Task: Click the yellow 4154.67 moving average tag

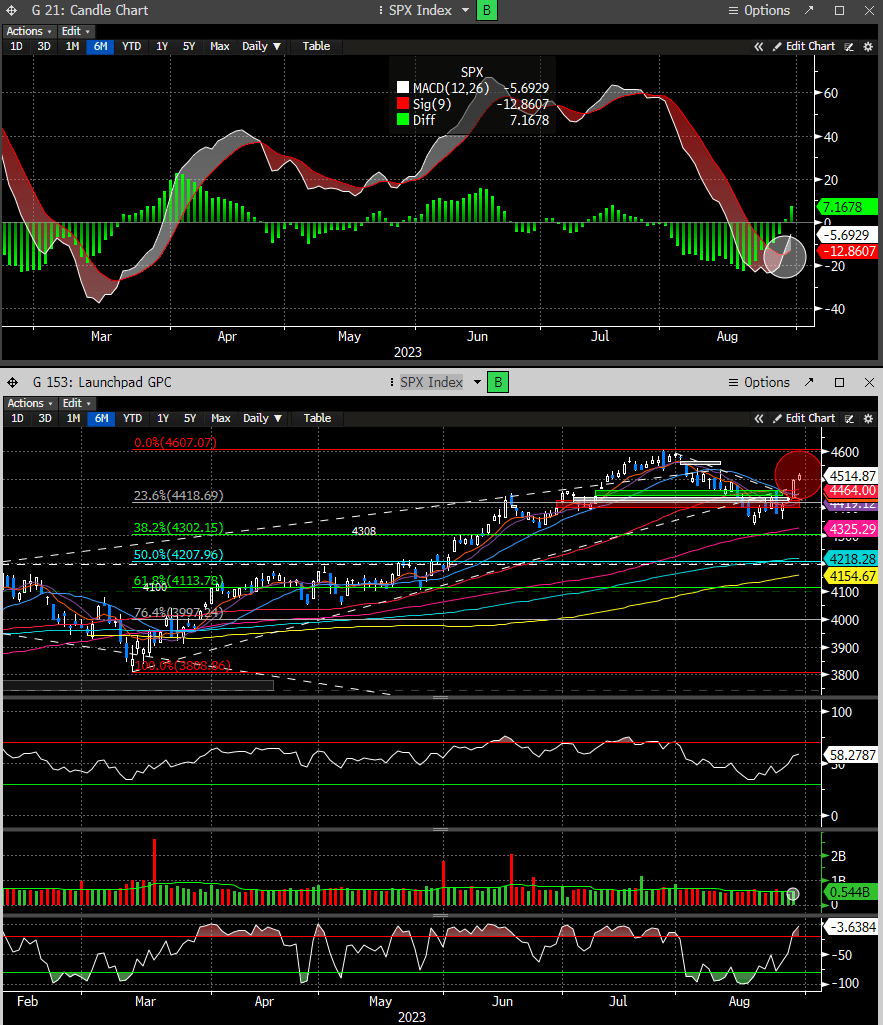Action: [852, 576]
